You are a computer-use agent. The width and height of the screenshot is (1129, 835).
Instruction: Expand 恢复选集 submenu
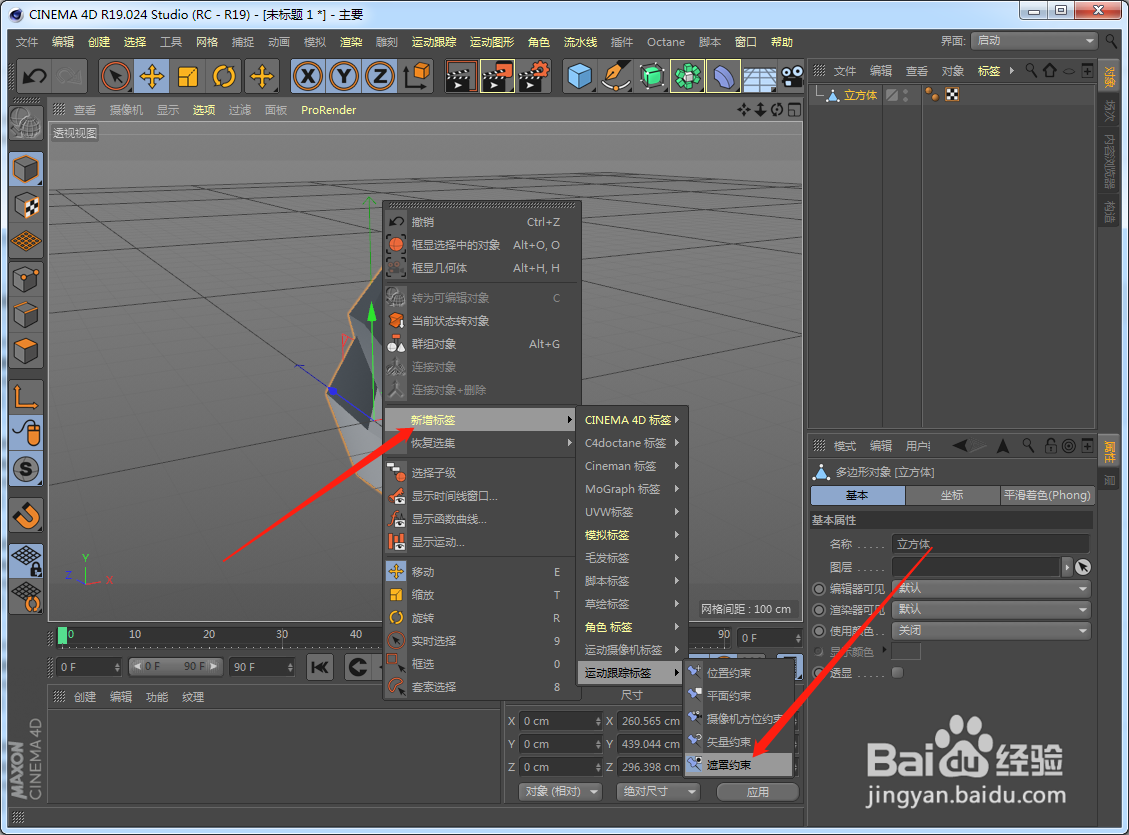[480, 443]
